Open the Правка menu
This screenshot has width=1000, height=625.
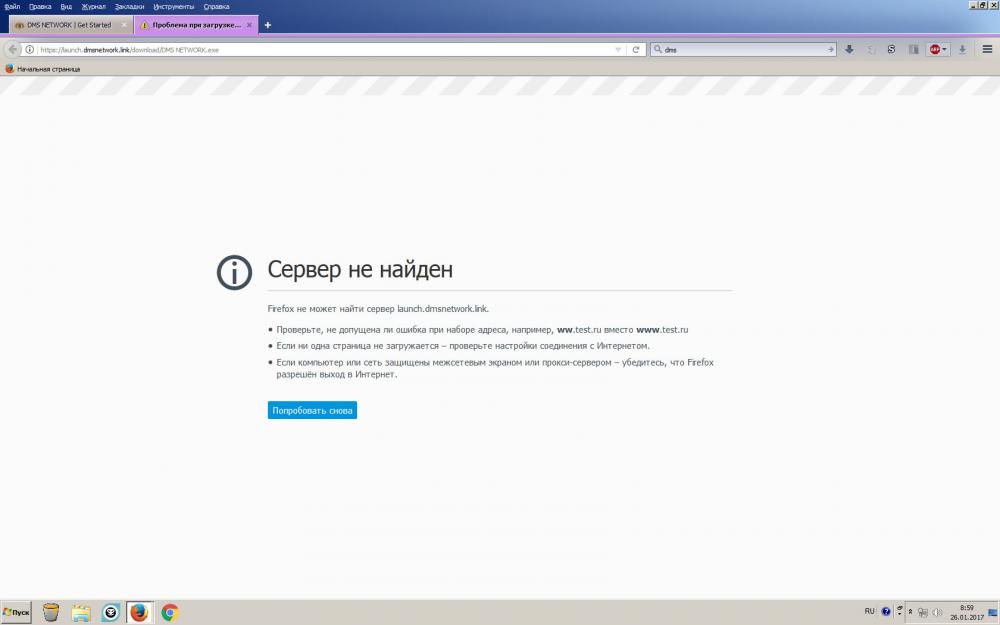40,6
